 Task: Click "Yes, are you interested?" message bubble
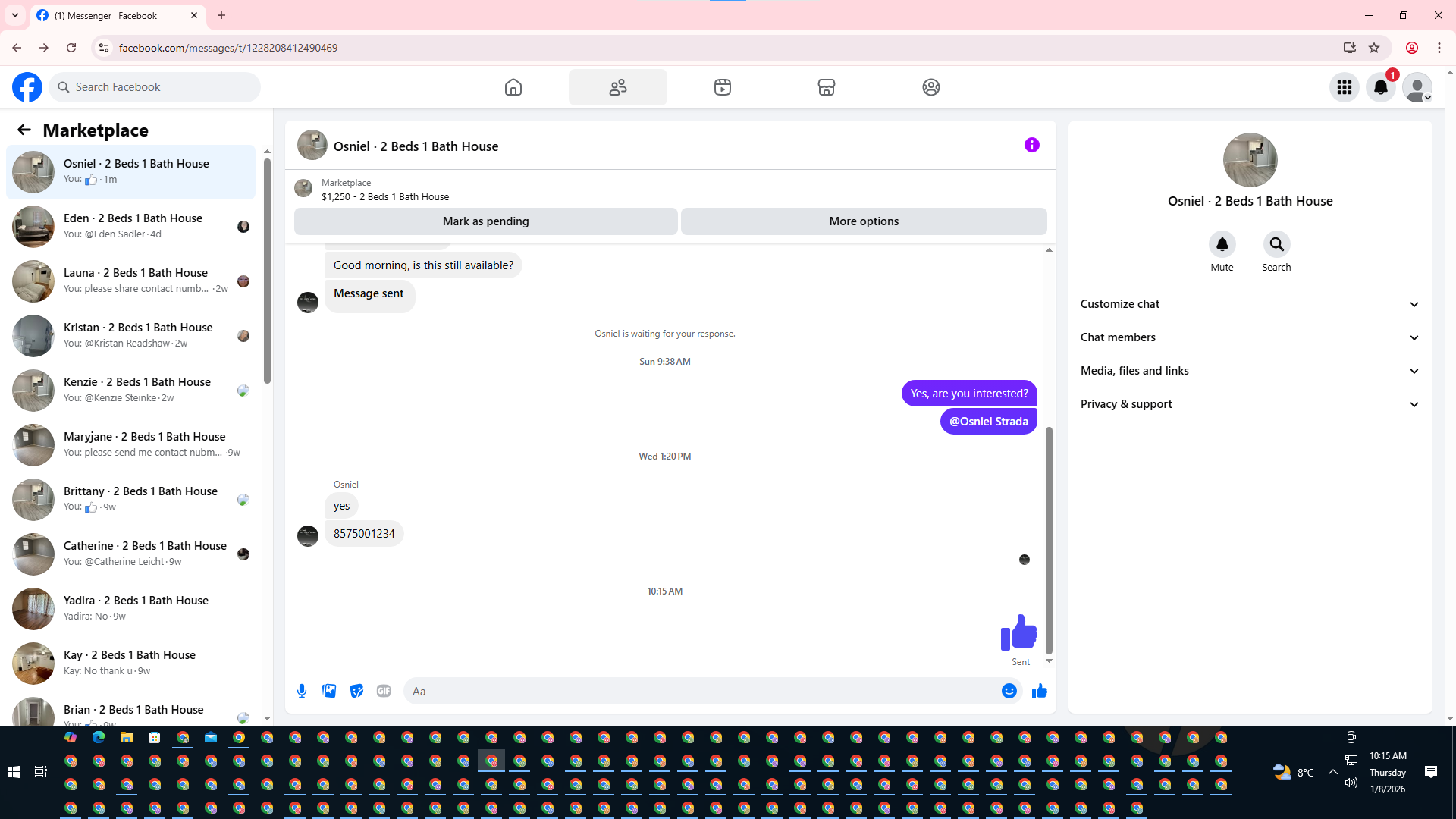coord(969,394)
